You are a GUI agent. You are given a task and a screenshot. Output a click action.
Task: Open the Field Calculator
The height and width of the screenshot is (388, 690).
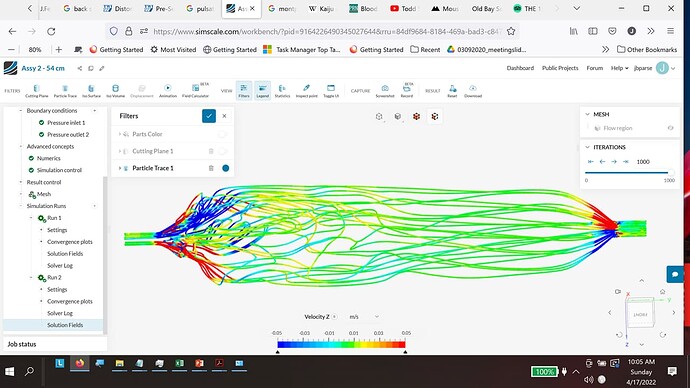[195, 91]
